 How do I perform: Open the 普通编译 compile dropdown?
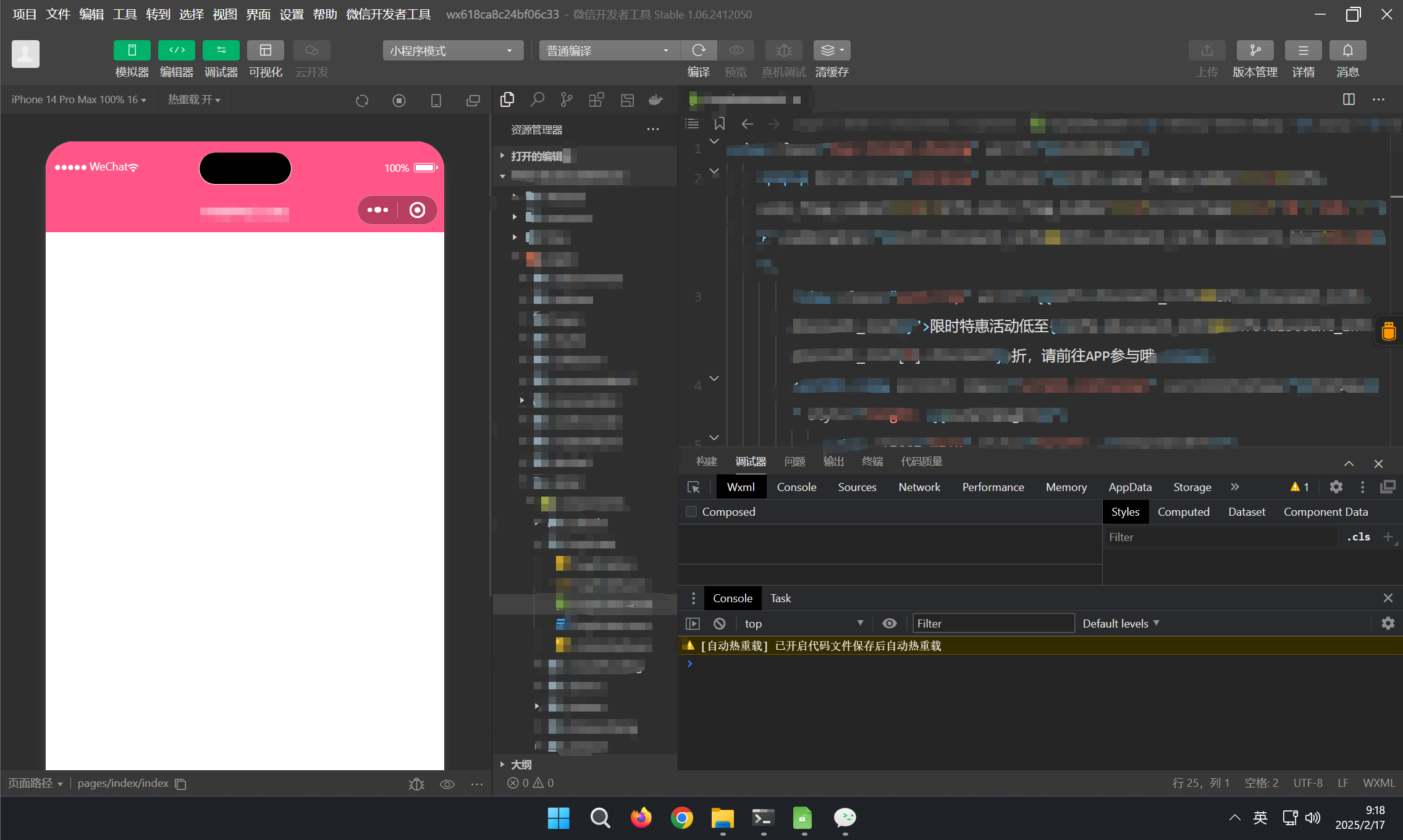(609, 51)
